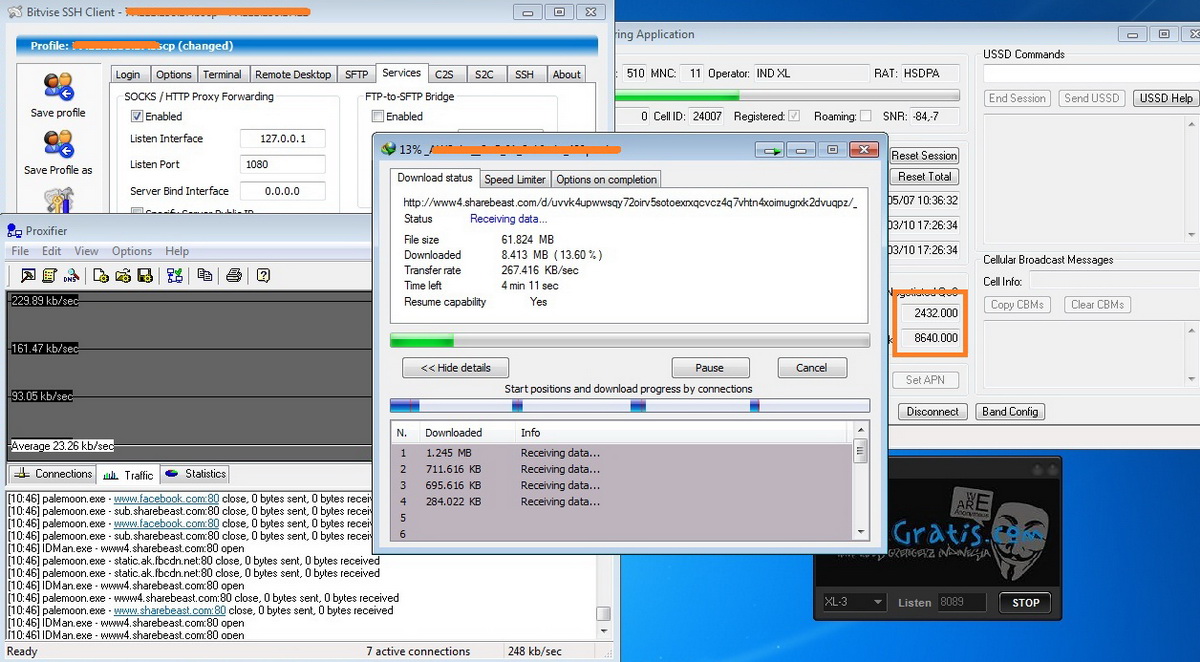Open Bitvise Terminal tab

(222, 74)
